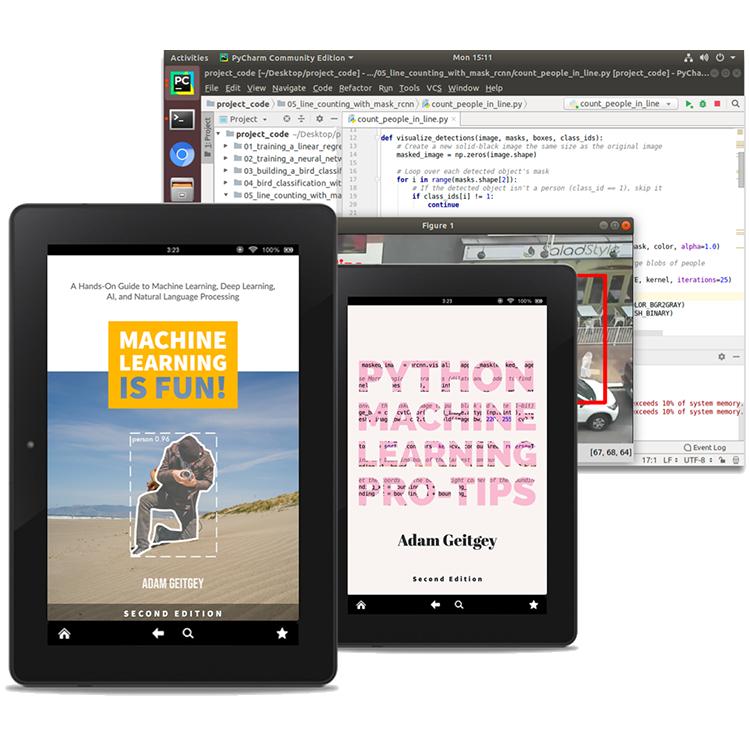Open the Project panel gear settings
This screenshot has width=750, height=750.
[320, 119]
